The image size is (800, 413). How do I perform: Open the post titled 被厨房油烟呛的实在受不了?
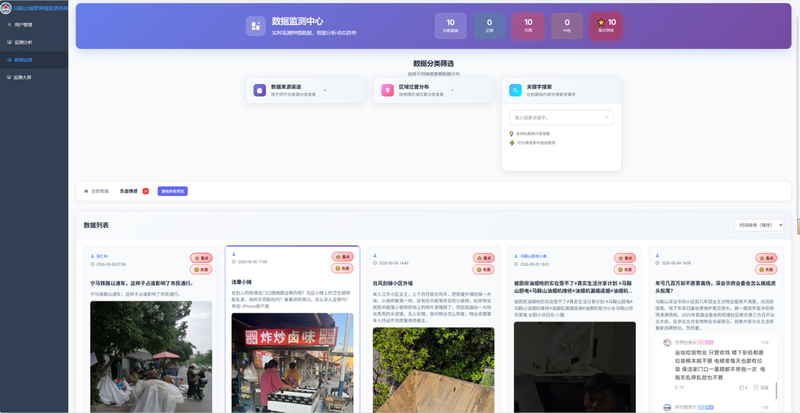coord(574,287)
